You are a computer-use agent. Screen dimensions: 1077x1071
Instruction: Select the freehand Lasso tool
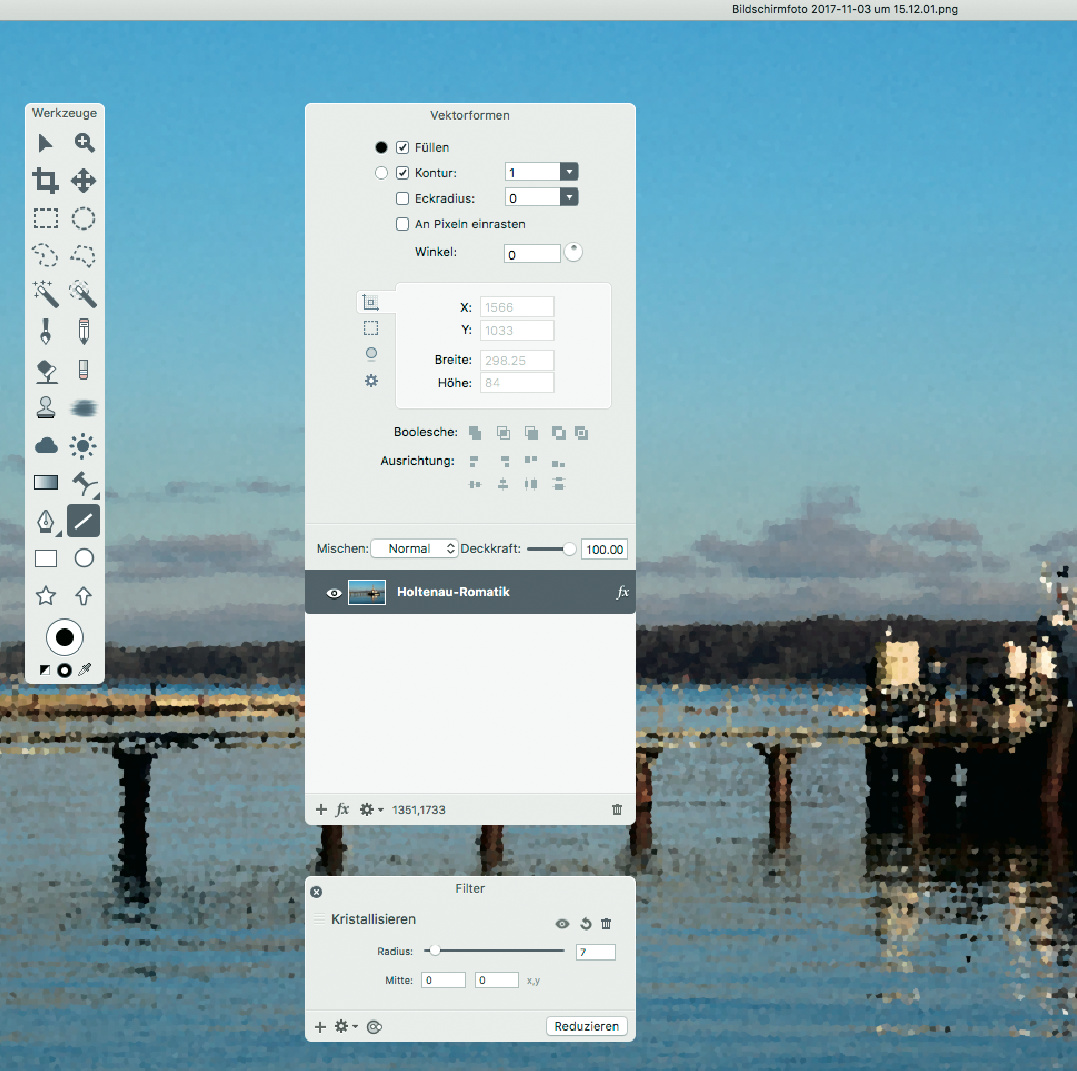point(45,255)
